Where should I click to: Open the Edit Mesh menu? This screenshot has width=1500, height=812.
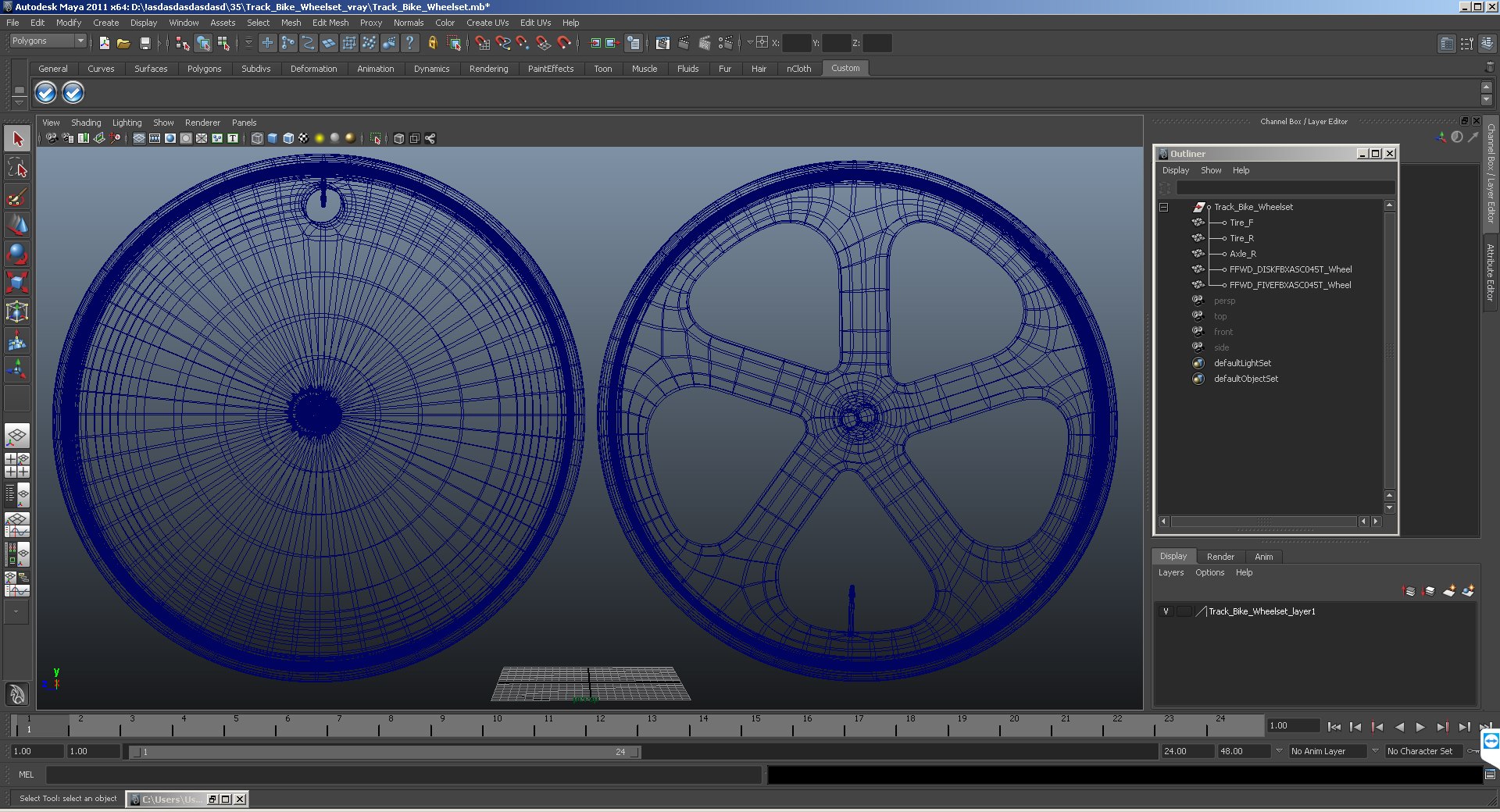[x=330, y=23]
